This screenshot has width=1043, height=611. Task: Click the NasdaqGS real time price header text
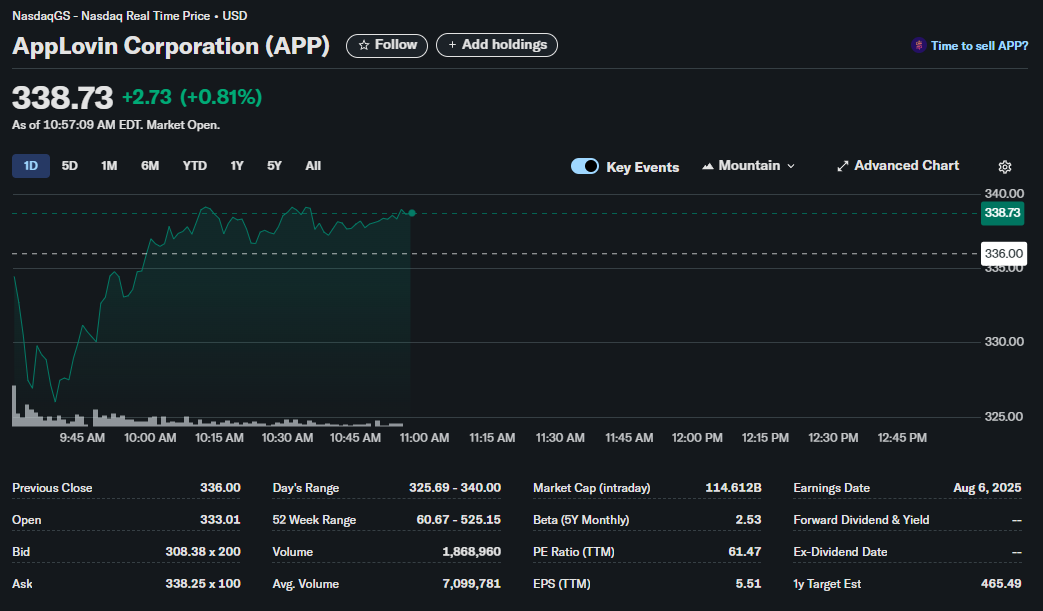click(x=130, y=16)
